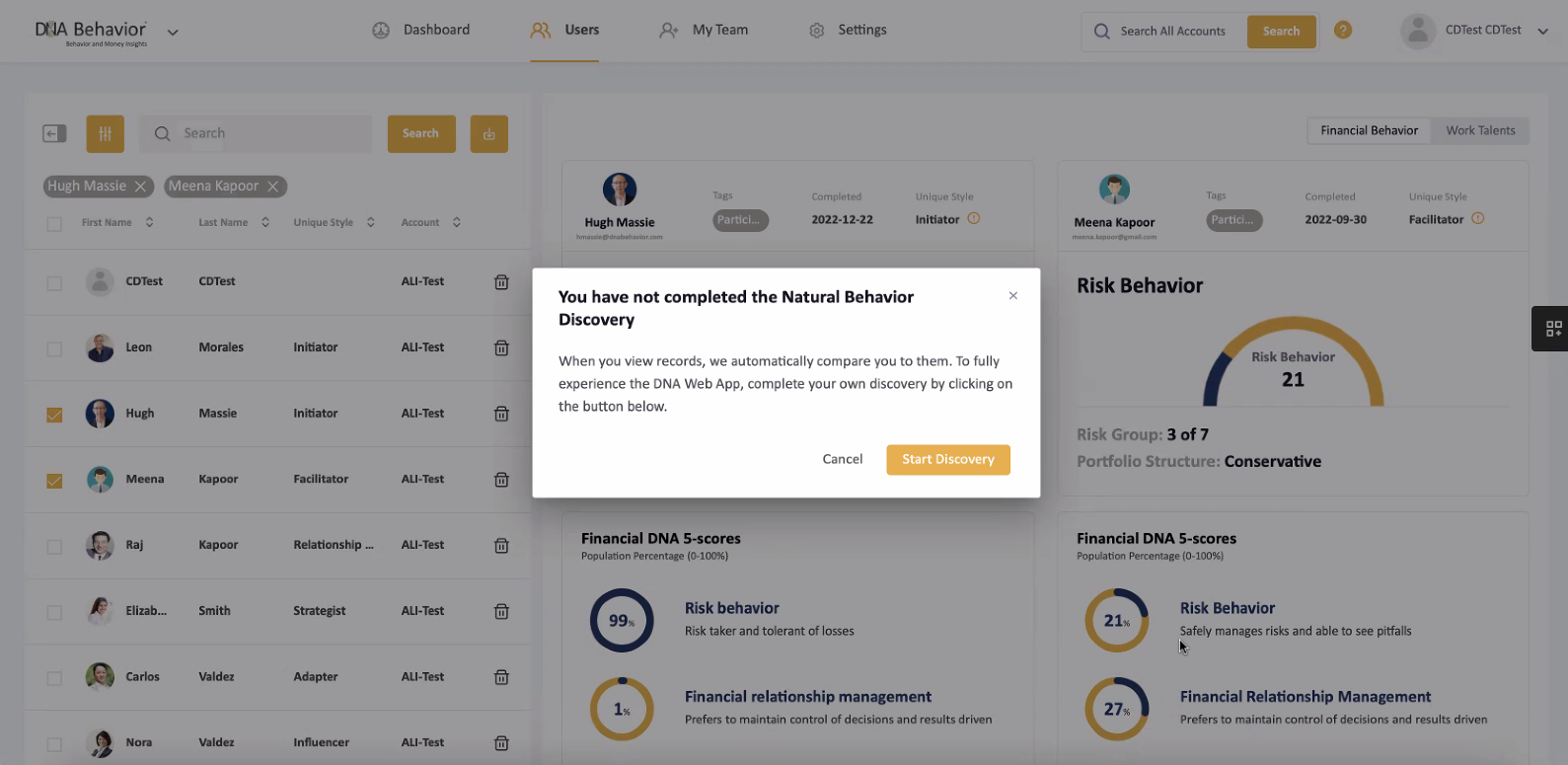
Task: Check the Raj Kapoor checkbox
Action: click(x=54, y=547)
